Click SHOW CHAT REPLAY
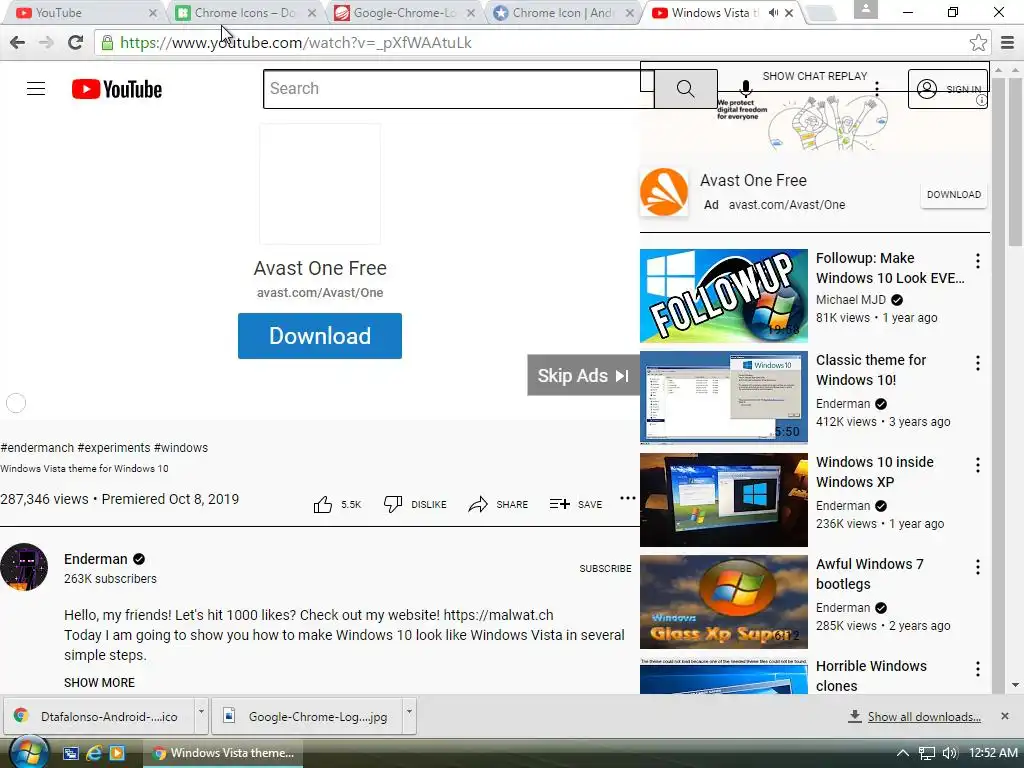The height and width of the screenshot is (768, 1024). point(814,76)
